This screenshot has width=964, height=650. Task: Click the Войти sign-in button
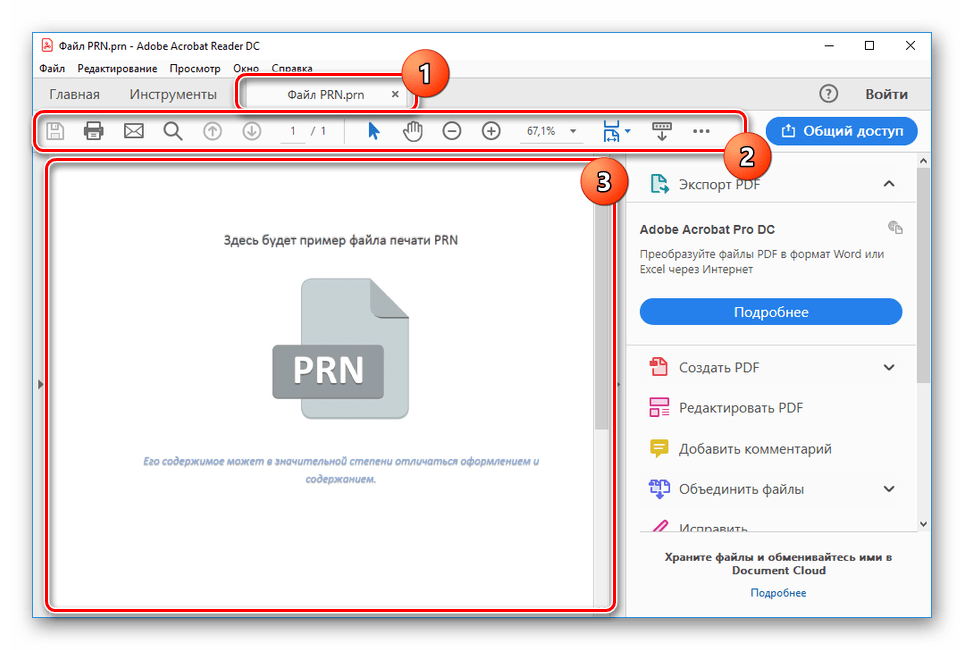pyautogui.click(x=887, y=94)
